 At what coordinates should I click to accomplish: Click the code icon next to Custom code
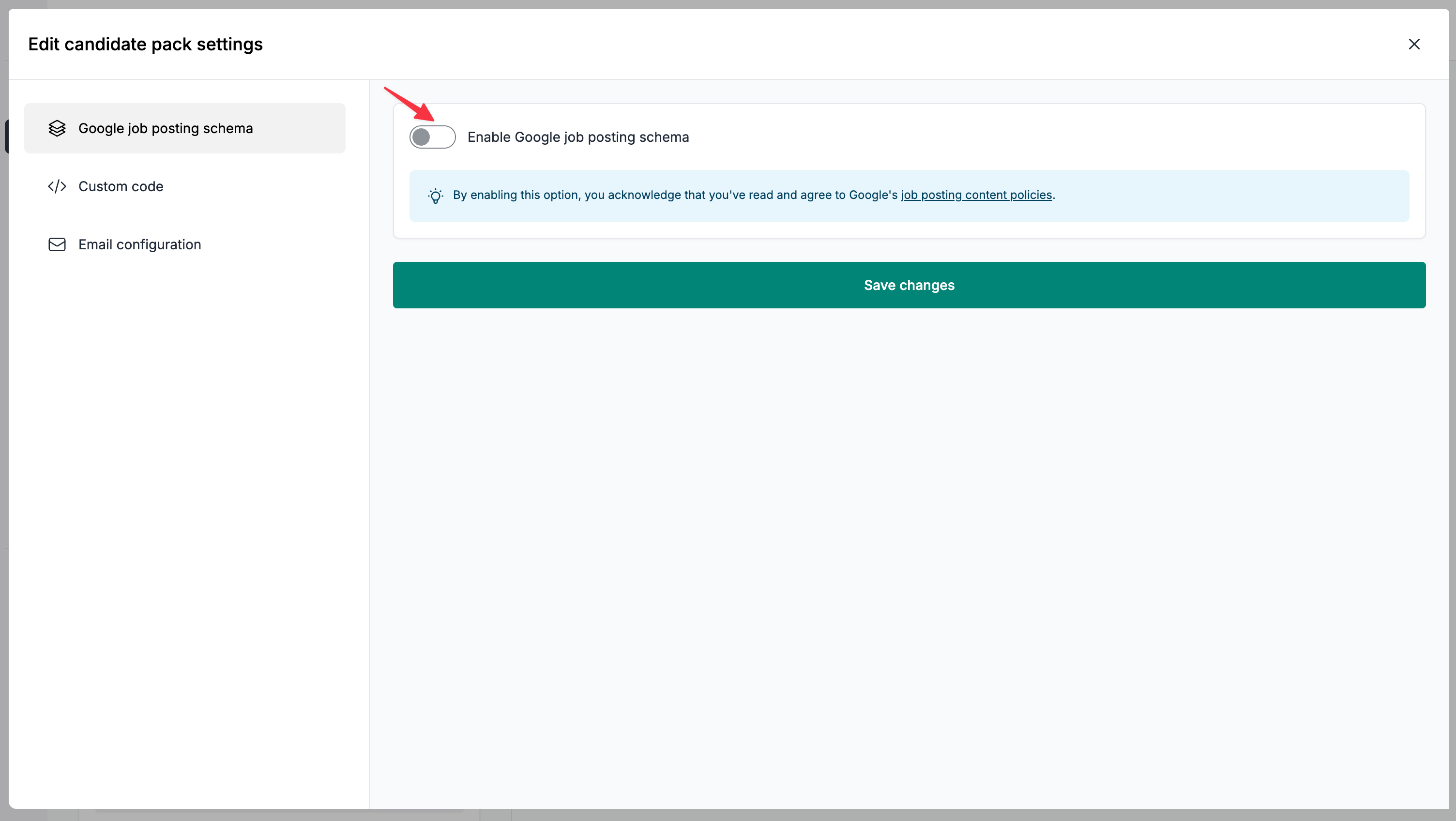[x=57, y=186]
